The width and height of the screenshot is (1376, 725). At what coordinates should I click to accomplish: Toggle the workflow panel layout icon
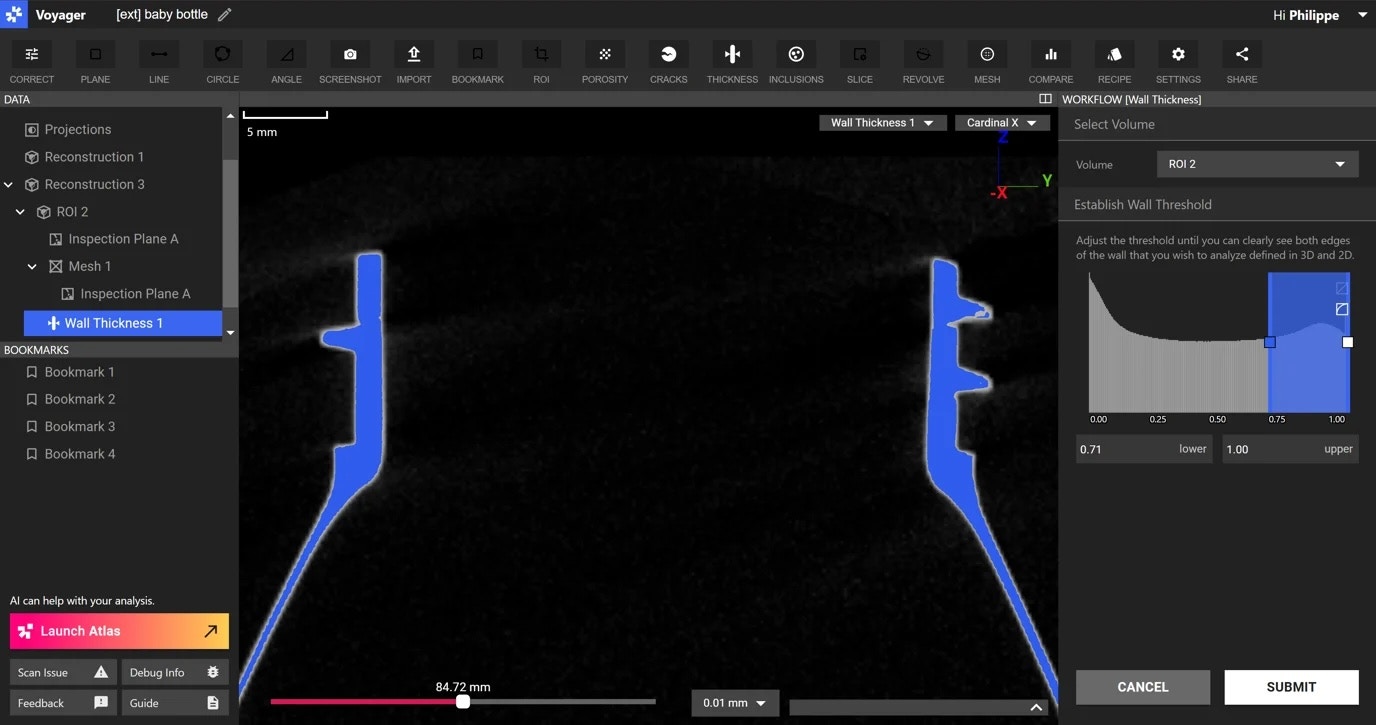pyautogui.click(x=1045, y=99)
